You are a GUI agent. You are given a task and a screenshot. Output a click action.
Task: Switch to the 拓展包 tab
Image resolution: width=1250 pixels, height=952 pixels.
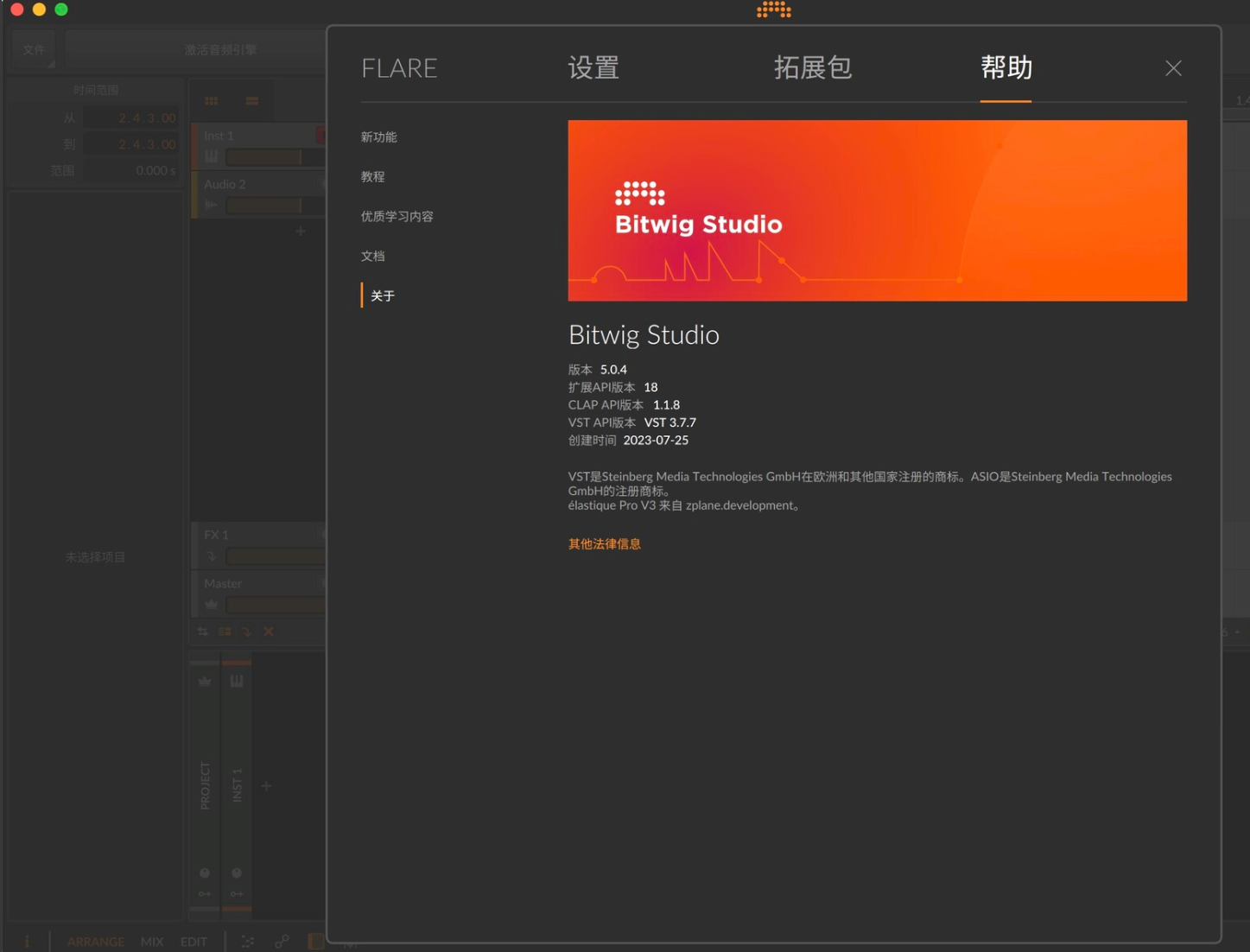[812, 68]
